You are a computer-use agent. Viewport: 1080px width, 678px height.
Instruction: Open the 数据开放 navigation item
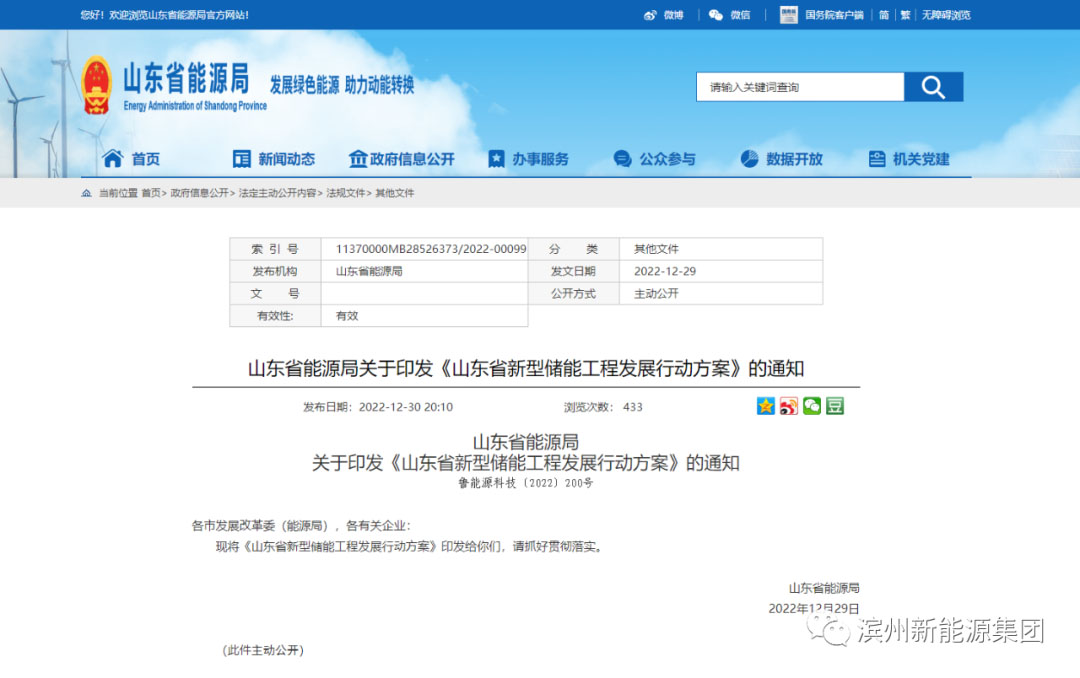(782, 159)
